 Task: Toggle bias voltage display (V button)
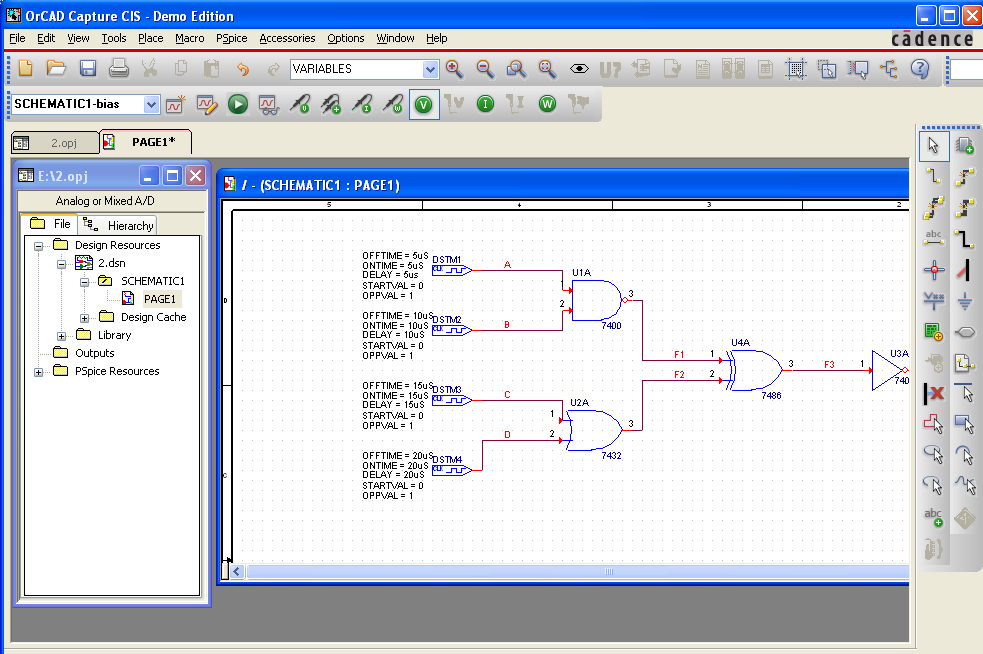pos(424,104)
